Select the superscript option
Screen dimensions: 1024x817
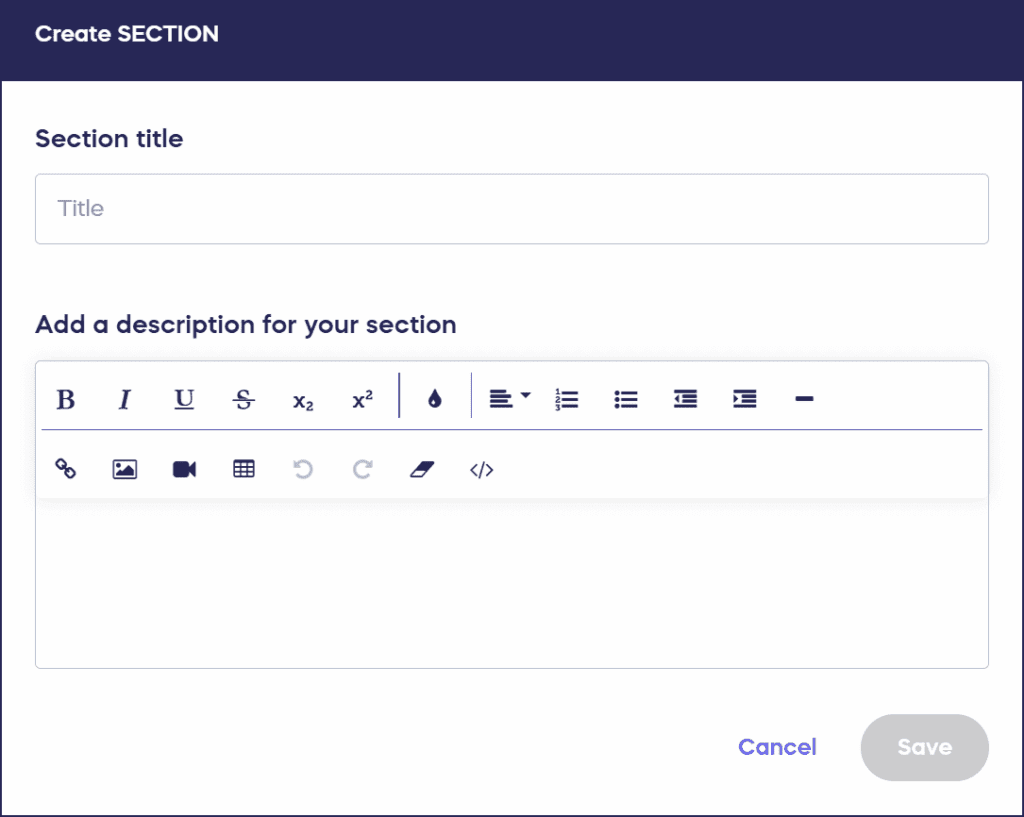pos(362,399)
